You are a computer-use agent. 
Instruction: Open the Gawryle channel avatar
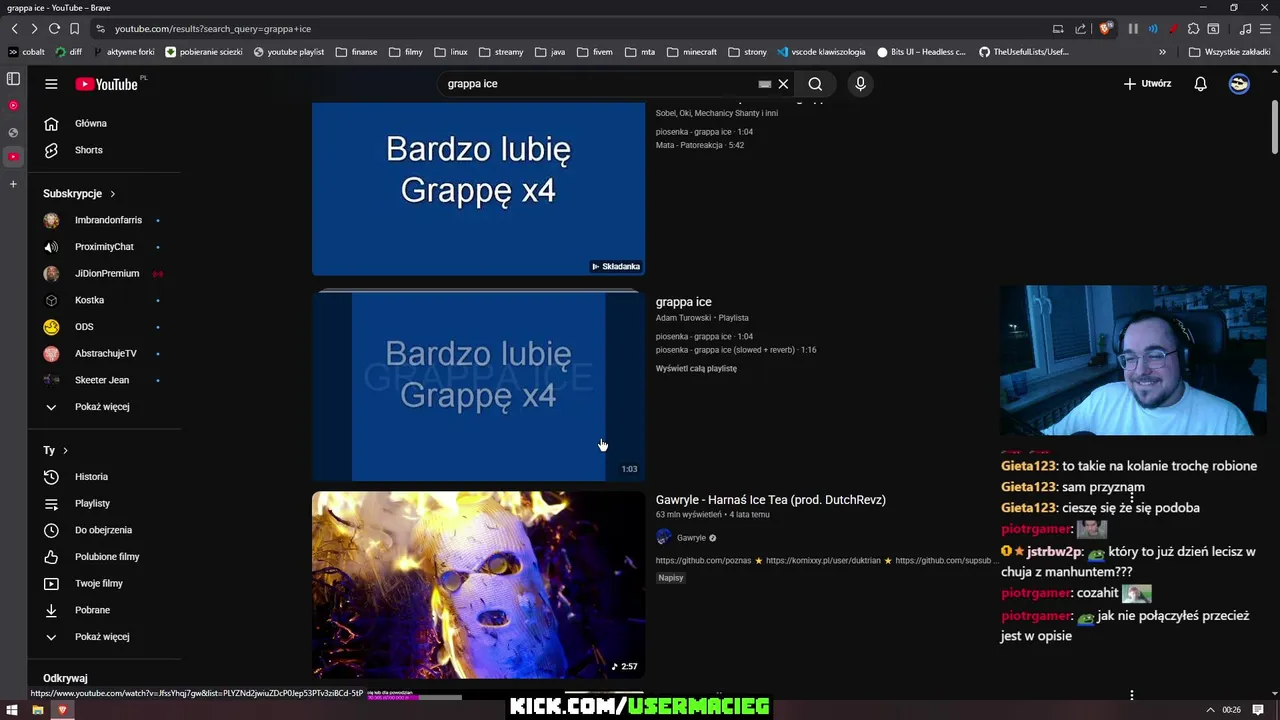point(663,538)
